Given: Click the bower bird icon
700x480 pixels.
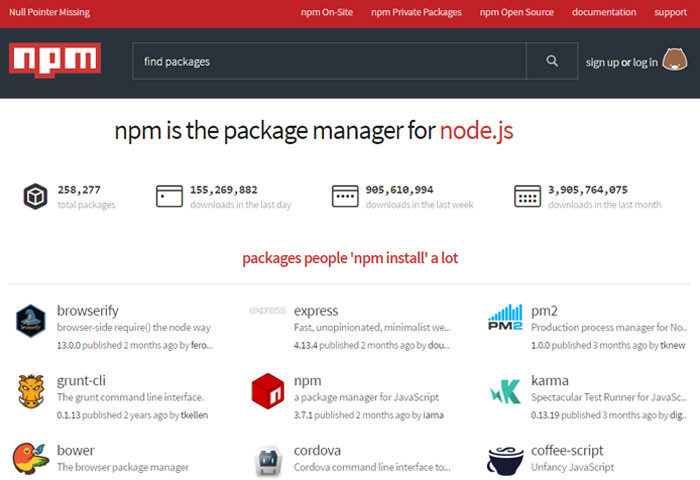Looking at the screenshot, I should (x=30, y=459).
